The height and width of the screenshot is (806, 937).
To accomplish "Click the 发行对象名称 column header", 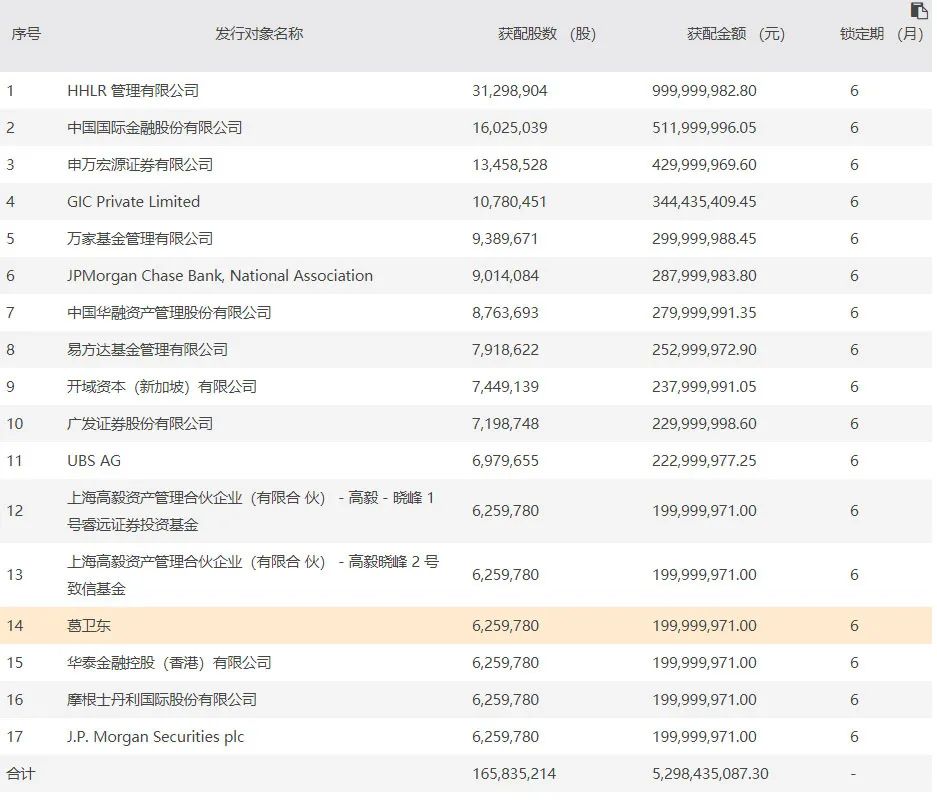I will pyautogui.click(x=258, y=34).
